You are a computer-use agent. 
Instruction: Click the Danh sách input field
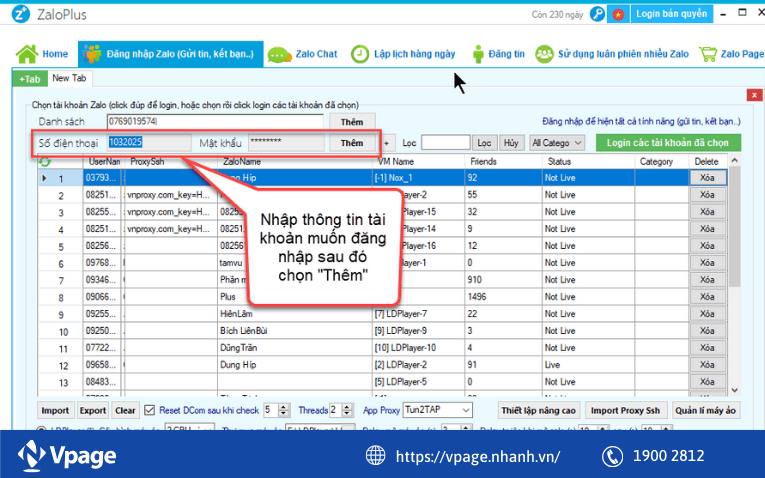[215, 122]
